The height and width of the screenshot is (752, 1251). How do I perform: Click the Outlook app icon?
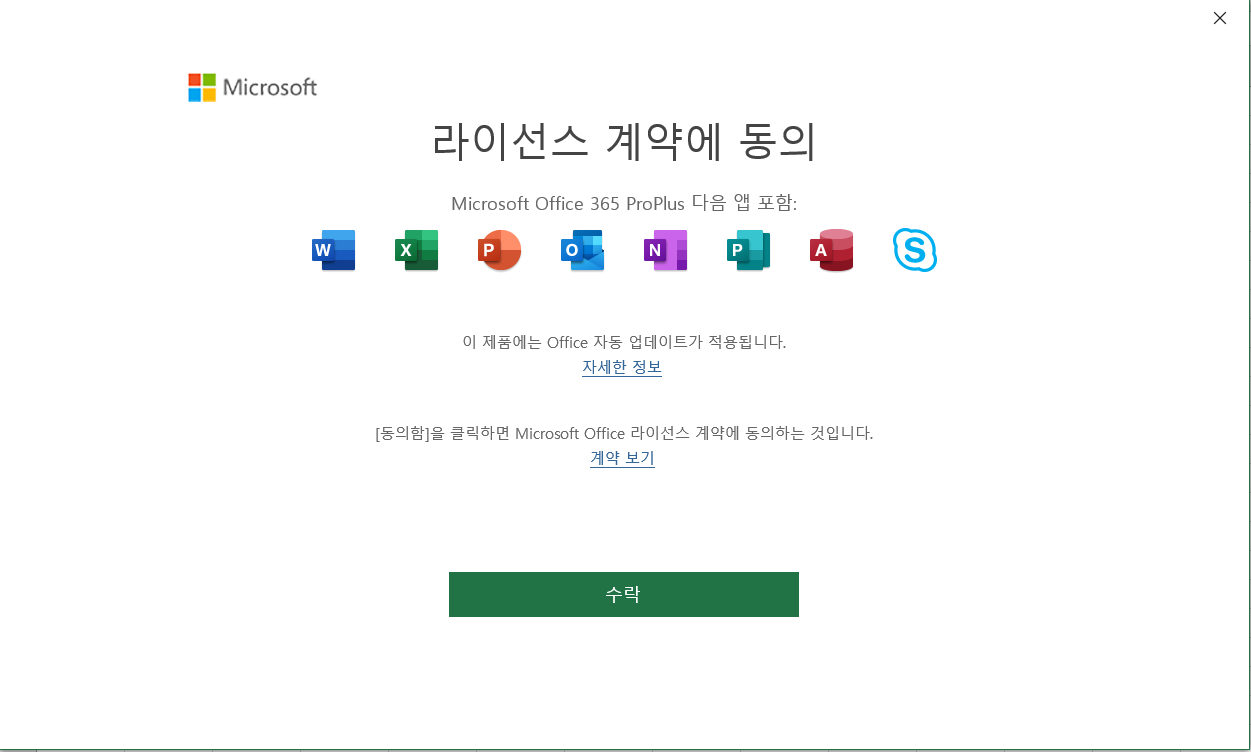(x=582, y=250)
